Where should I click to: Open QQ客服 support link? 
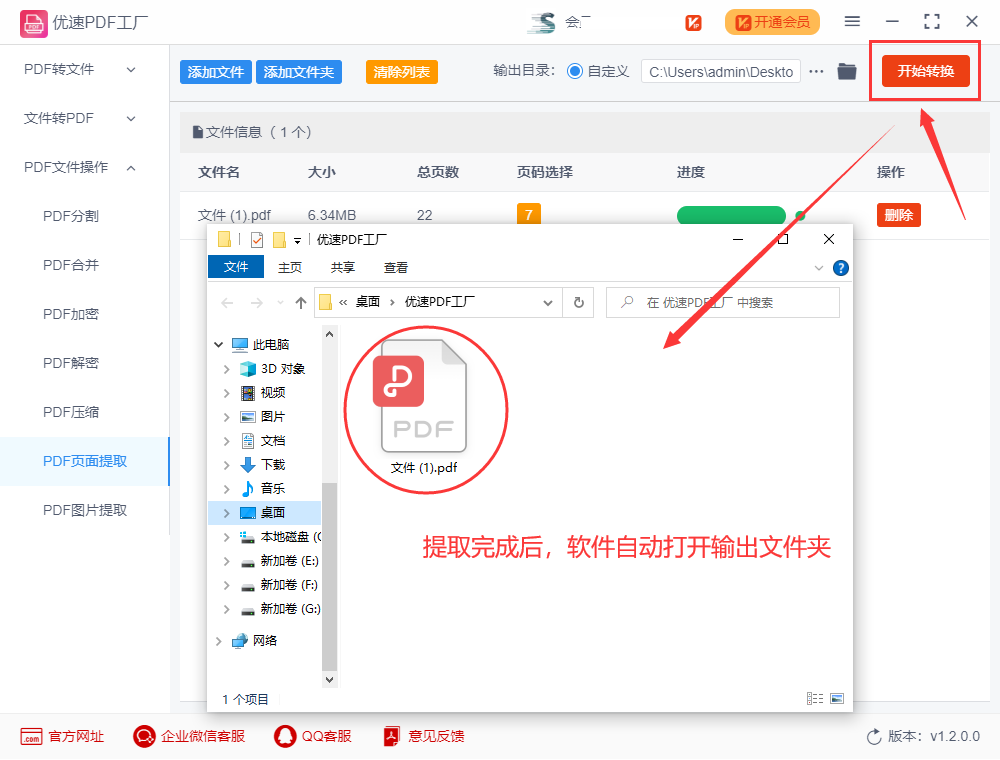312,736
